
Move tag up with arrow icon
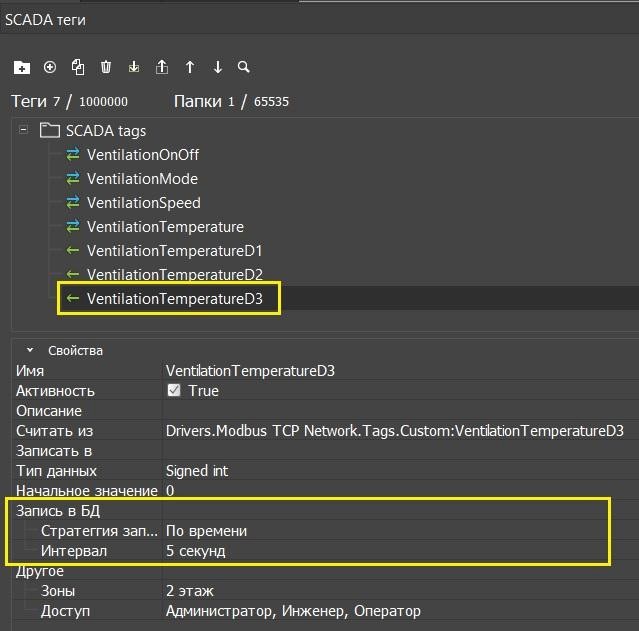coord(190,67)
